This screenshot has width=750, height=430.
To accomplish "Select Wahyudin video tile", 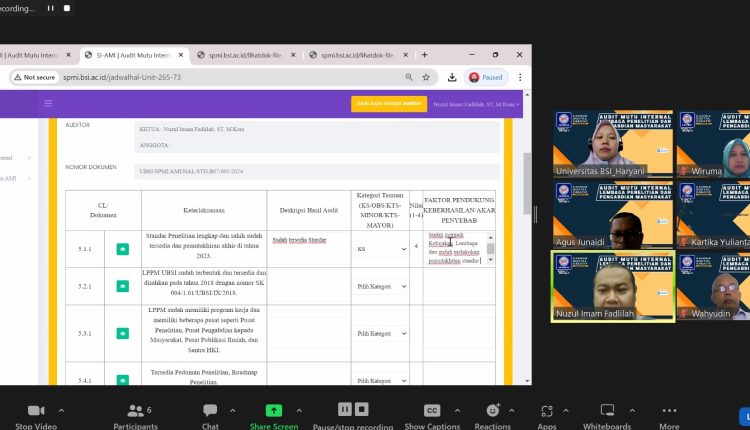I will coord(713,286).
